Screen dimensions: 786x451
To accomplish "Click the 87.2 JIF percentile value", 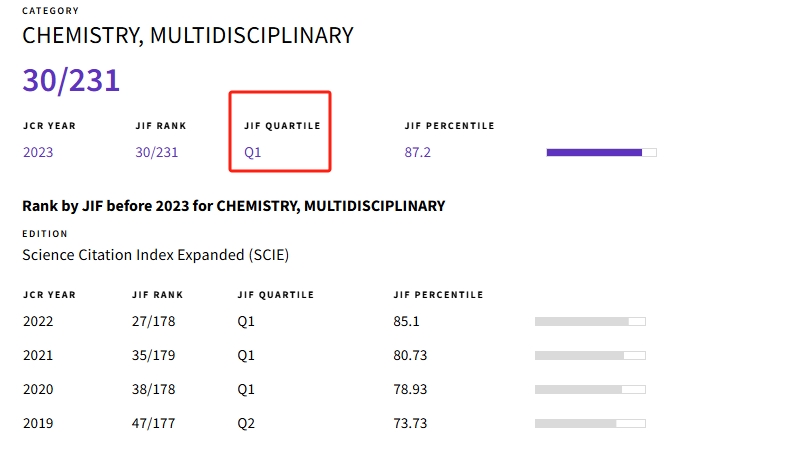I will [418, 153].
